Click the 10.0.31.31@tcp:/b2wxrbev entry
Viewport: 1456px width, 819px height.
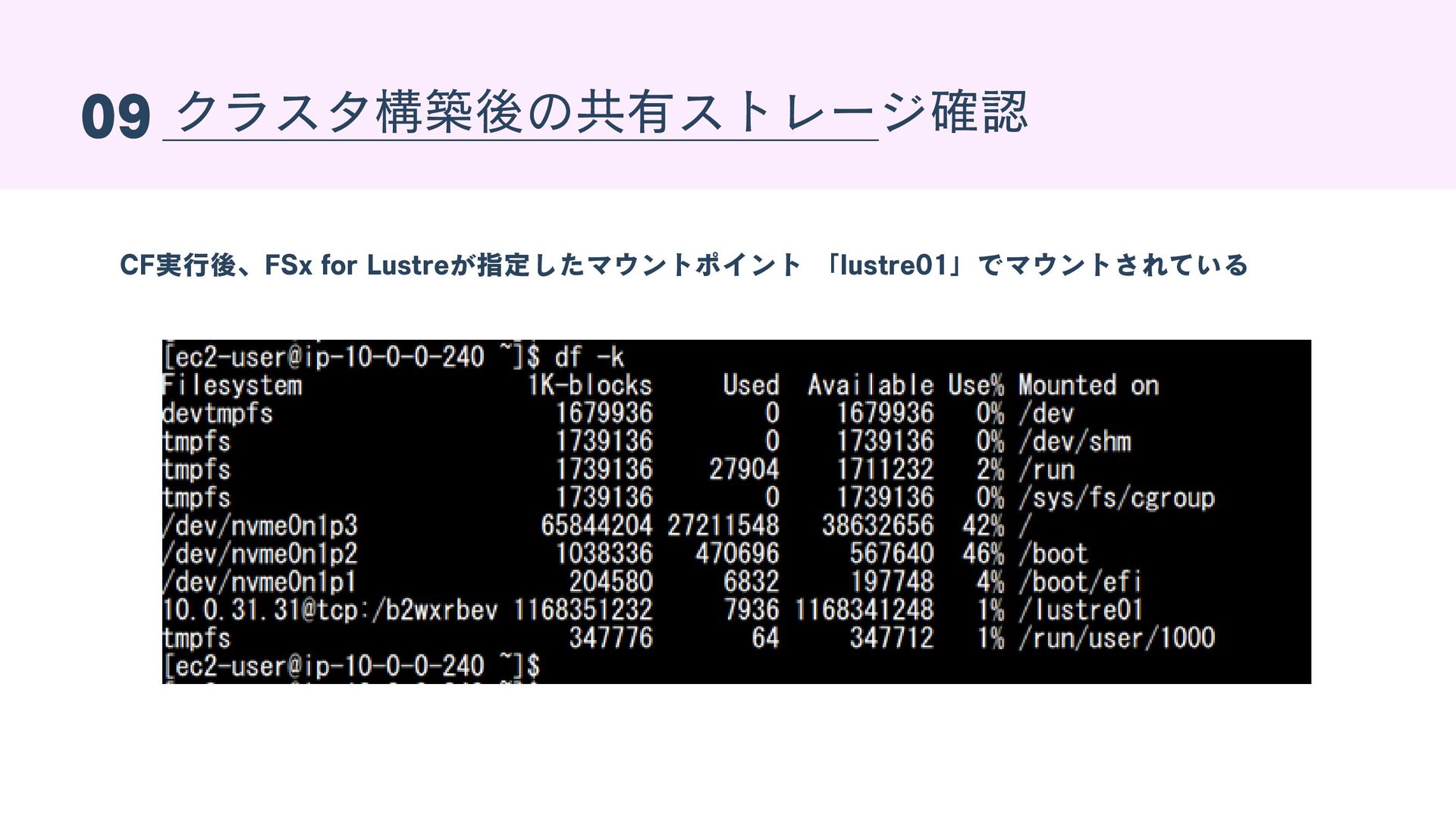[x=330, y=610]
